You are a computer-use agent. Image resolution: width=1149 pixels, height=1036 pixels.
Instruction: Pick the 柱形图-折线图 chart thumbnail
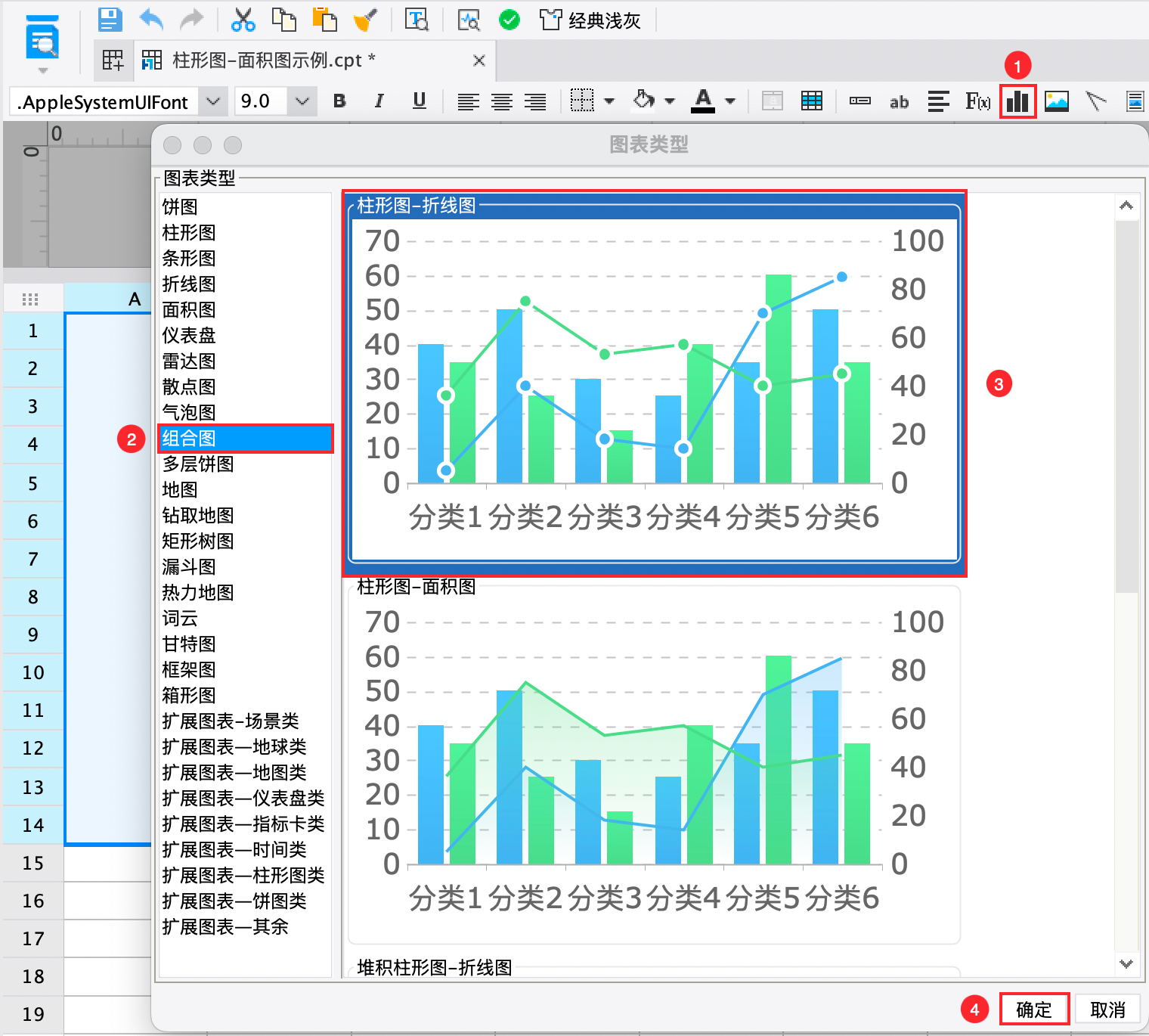654,383
